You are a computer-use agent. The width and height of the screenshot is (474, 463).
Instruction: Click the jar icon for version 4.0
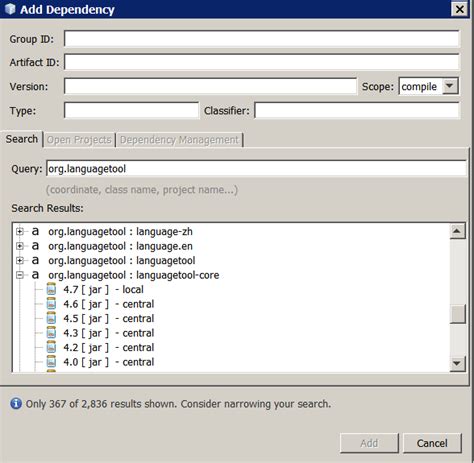[51, 362]
